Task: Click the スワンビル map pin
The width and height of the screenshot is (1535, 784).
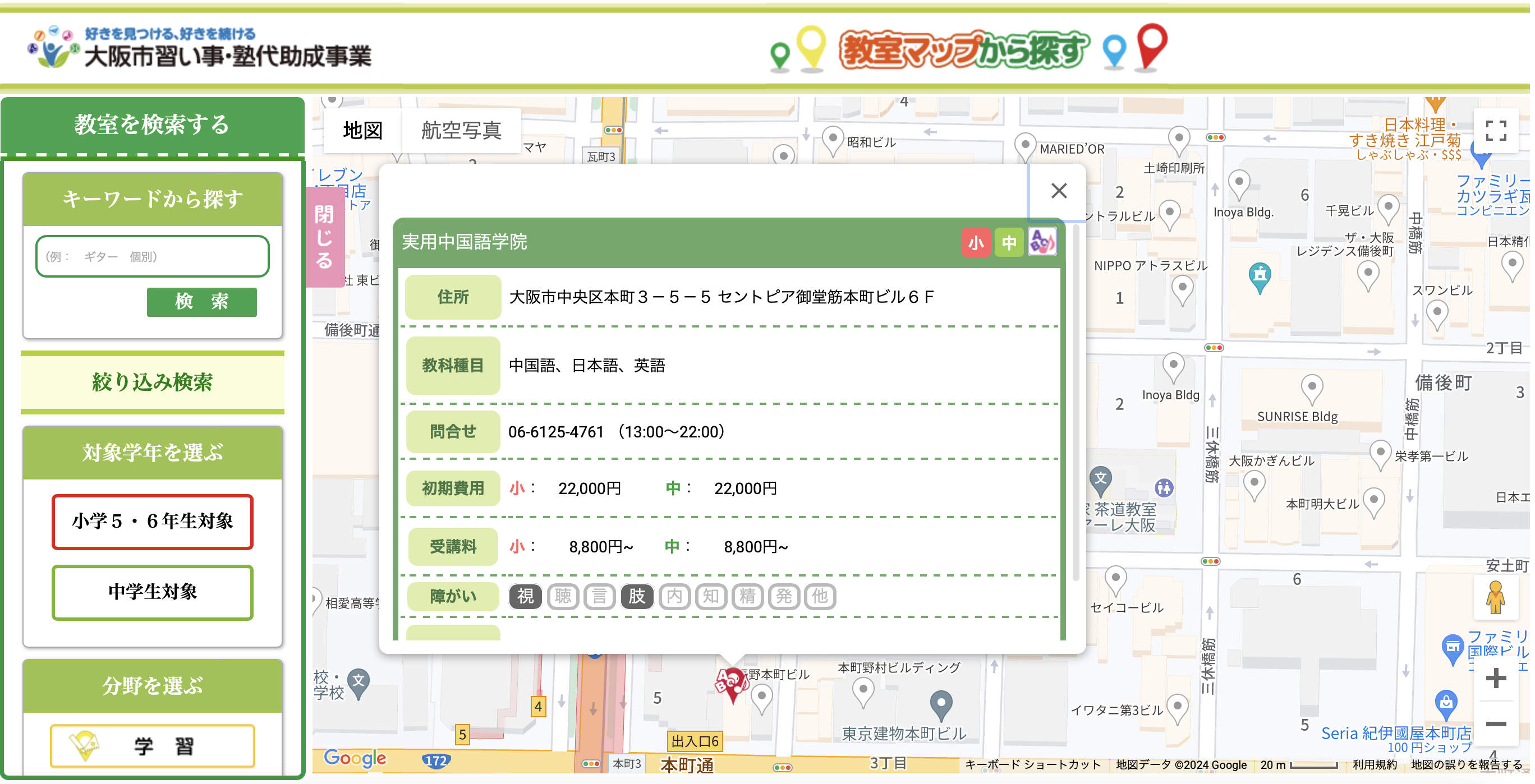Action: point(1437,315)
